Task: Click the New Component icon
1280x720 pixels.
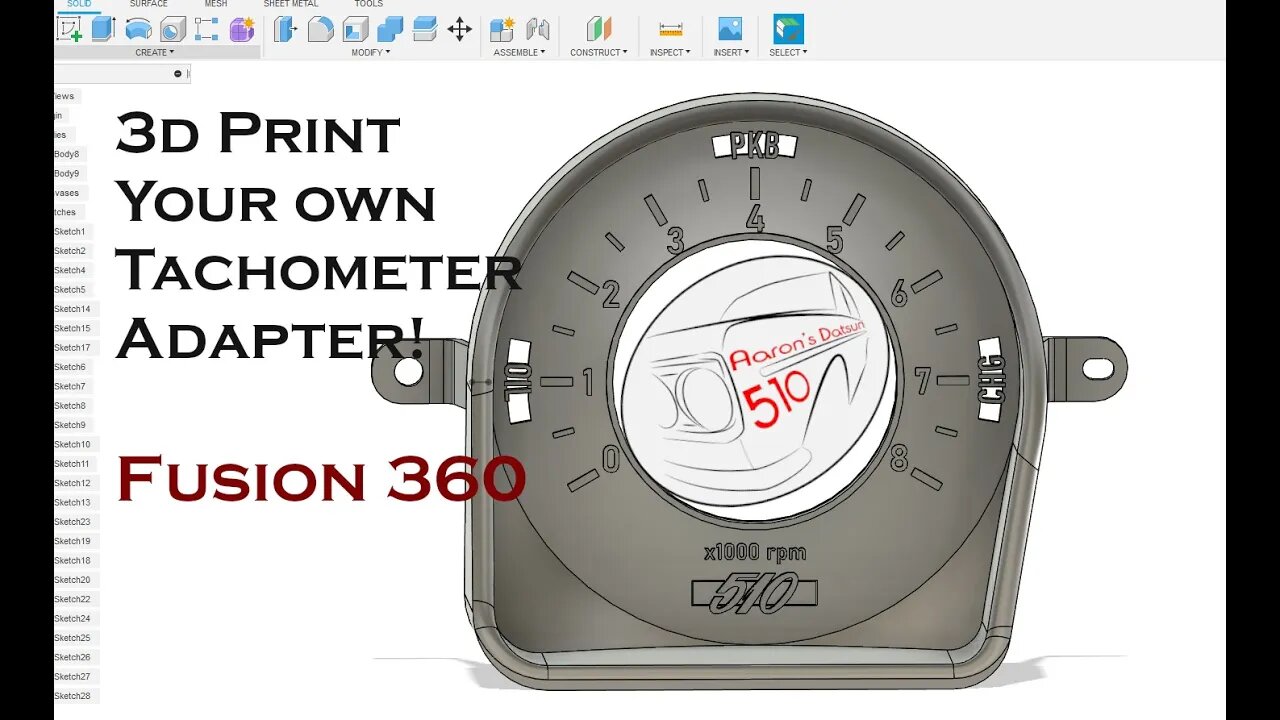Action: tap(502, 29)
